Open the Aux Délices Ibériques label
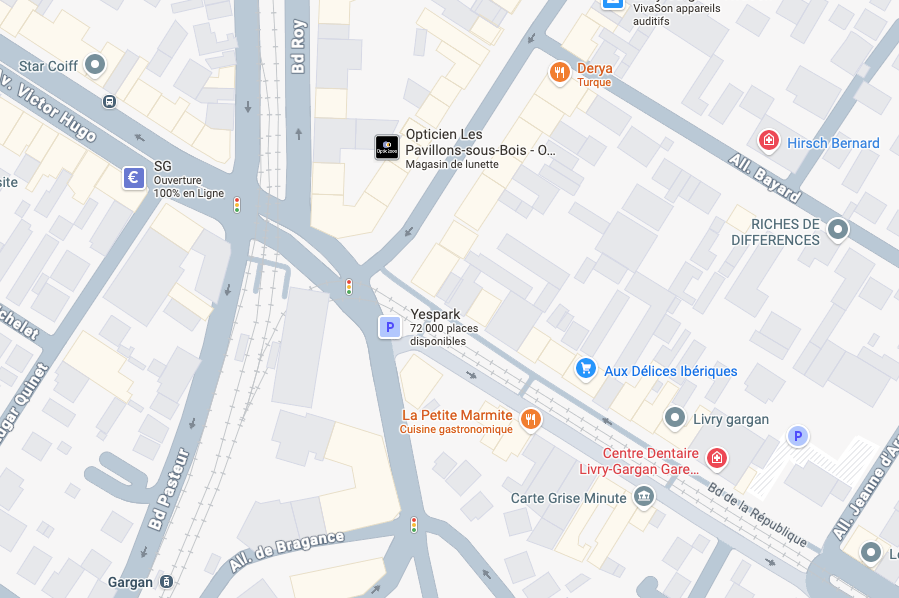This screenshot has width=899, height=598. [x=671, y=371]
